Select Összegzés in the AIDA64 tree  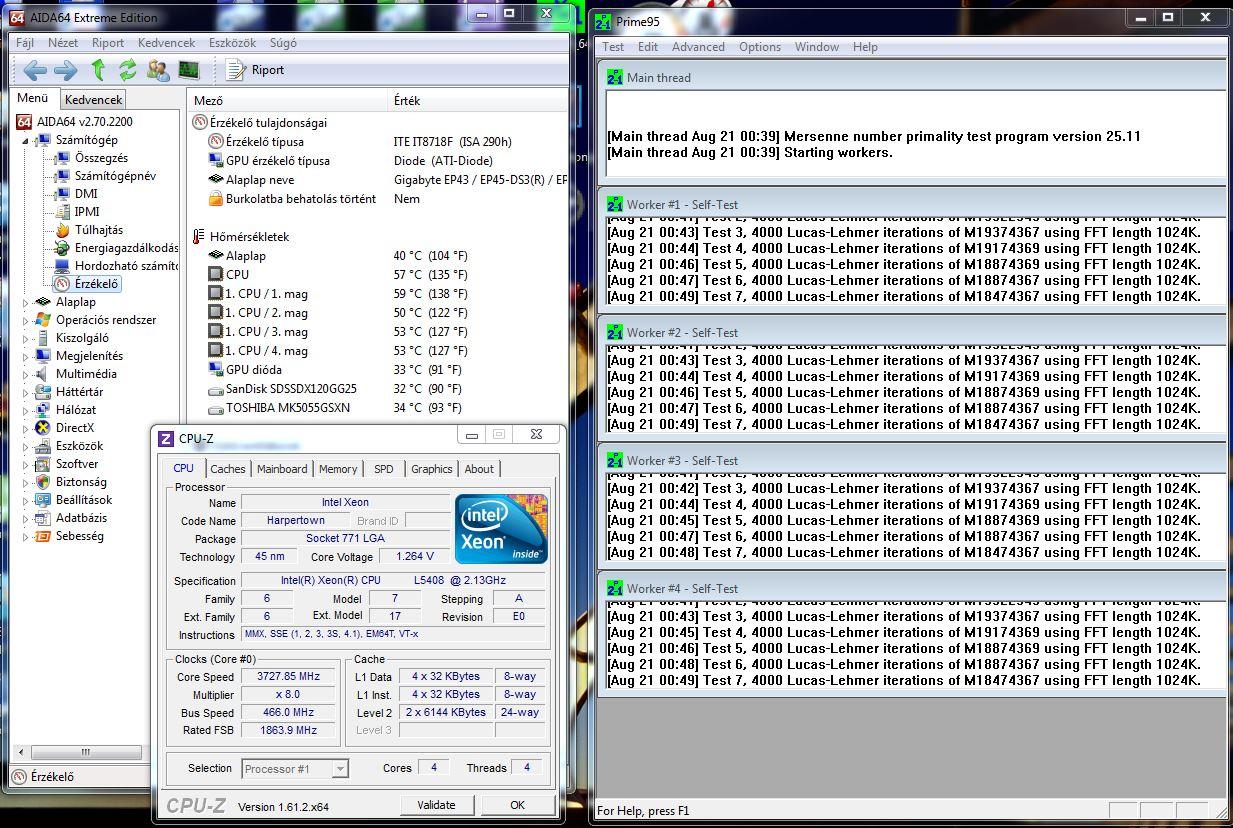tap(101, 158)
